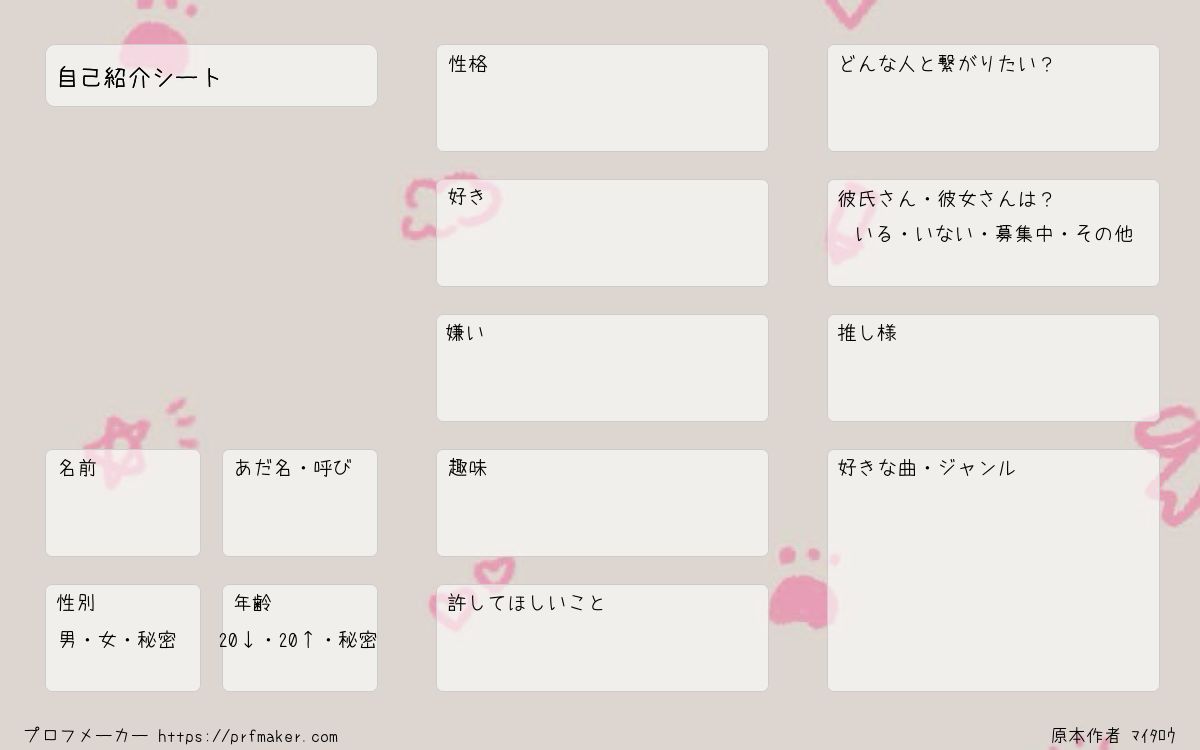Image resolution: width=1200 pixels, height=750 pixels.
Task: Select the 名前 name field
Action: coord(123,503)
